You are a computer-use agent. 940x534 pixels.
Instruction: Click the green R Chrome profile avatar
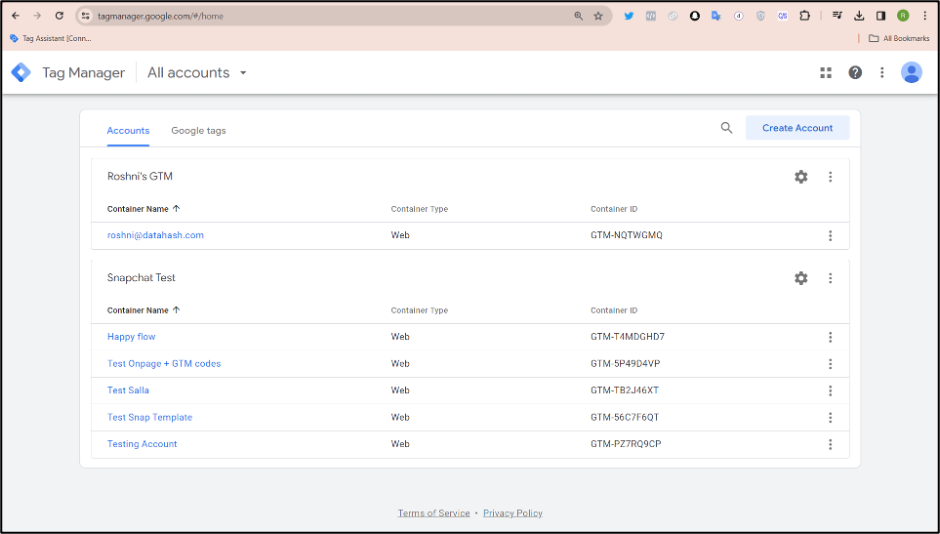(x=903, y=16)
